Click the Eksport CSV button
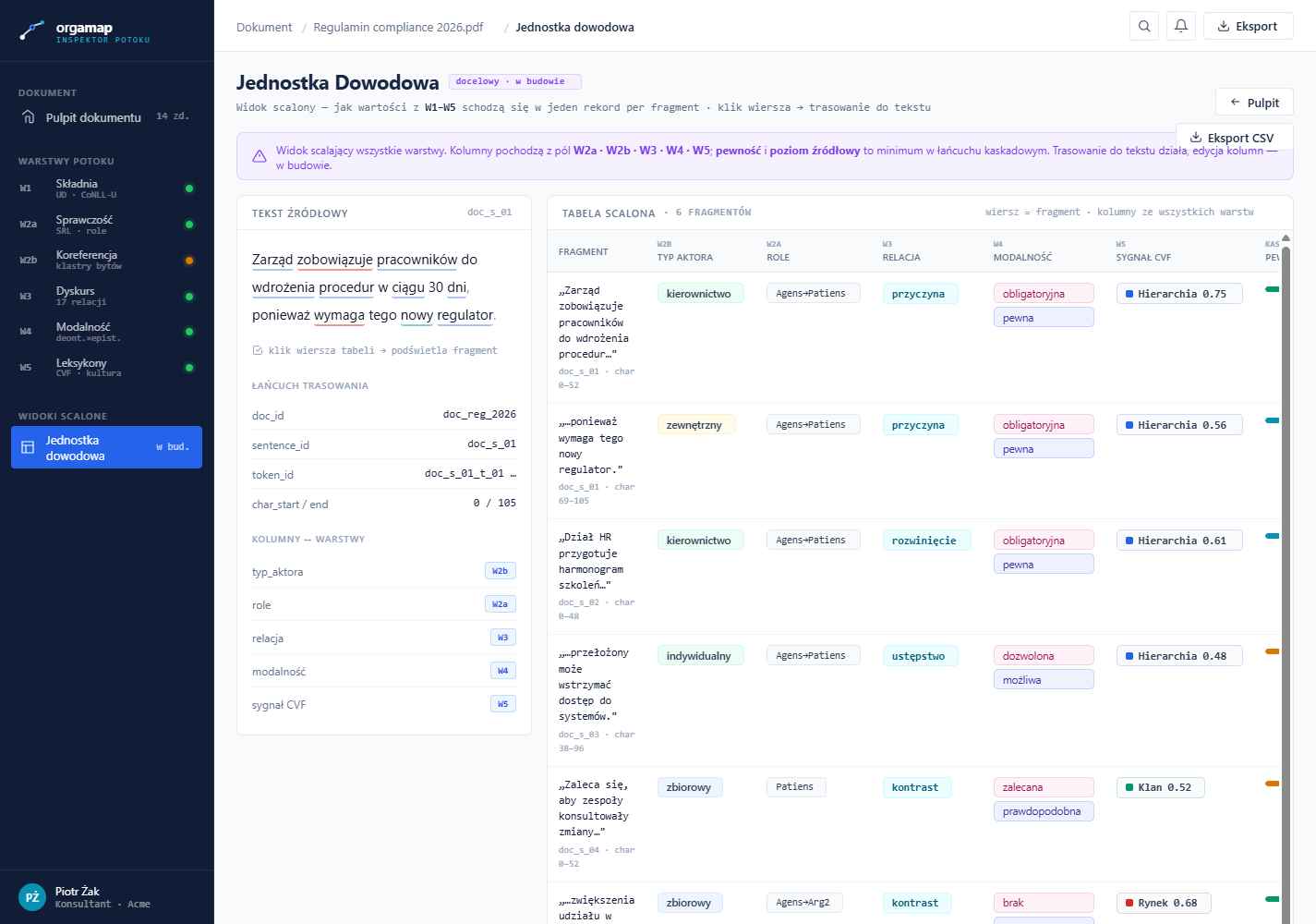 [1234, 138]
